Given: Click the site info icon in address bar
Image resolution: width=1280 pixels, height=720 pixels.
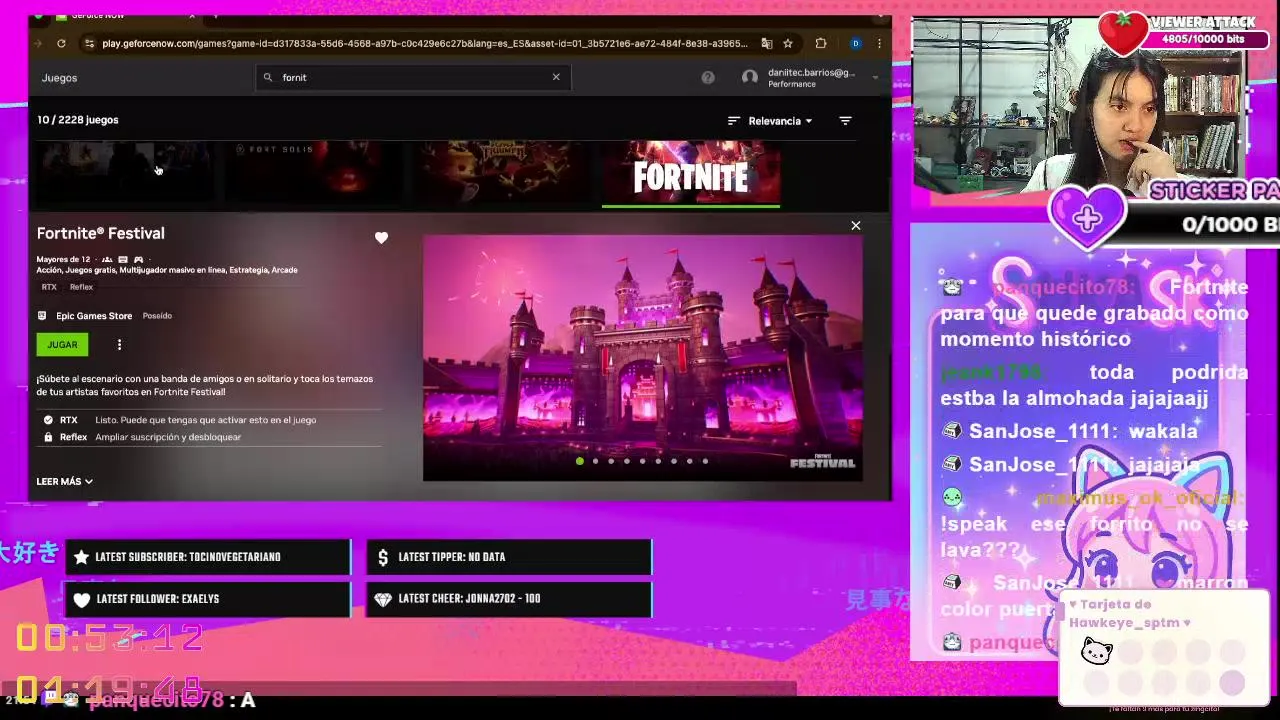Looking at the screenshot, I should [89, 44].
